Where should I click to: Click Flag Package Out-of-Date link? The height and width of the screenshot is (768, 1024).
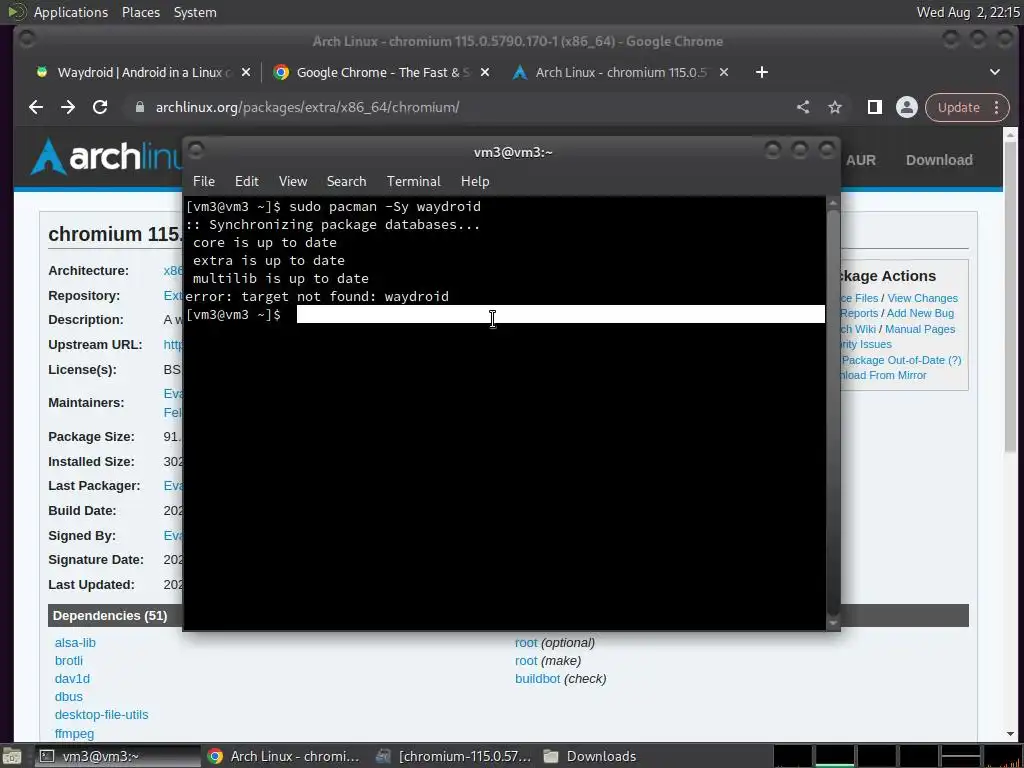(901, 360)
